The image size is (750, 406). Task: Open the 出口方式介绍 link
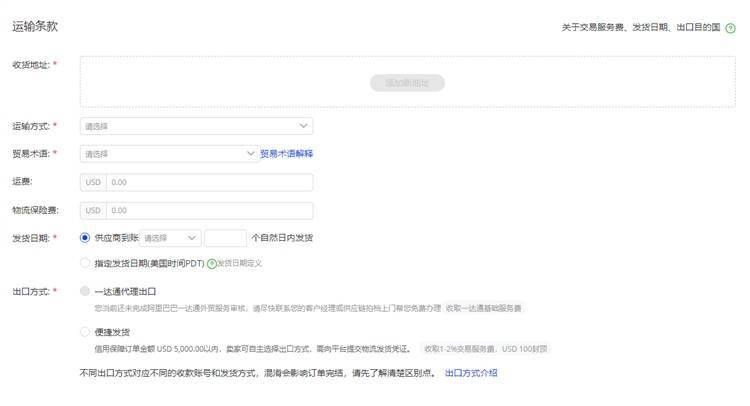point(471,373)
